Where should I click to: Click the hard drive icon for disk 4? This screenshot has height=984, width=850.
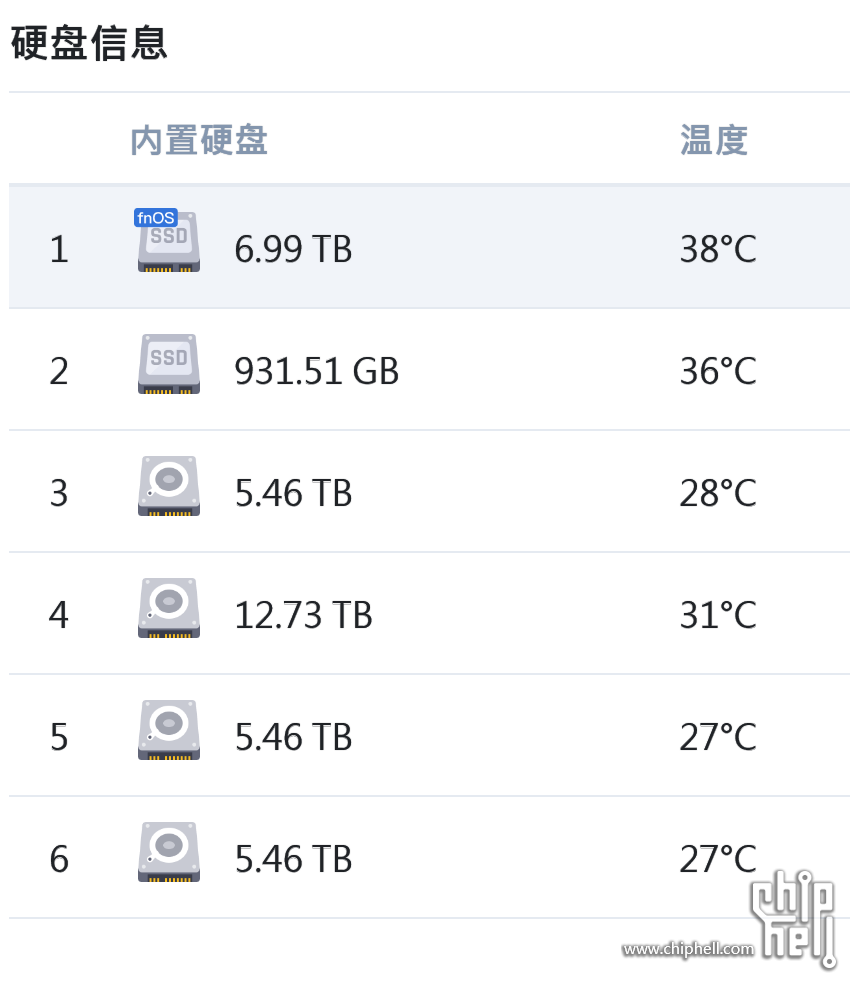coord(168,607)
